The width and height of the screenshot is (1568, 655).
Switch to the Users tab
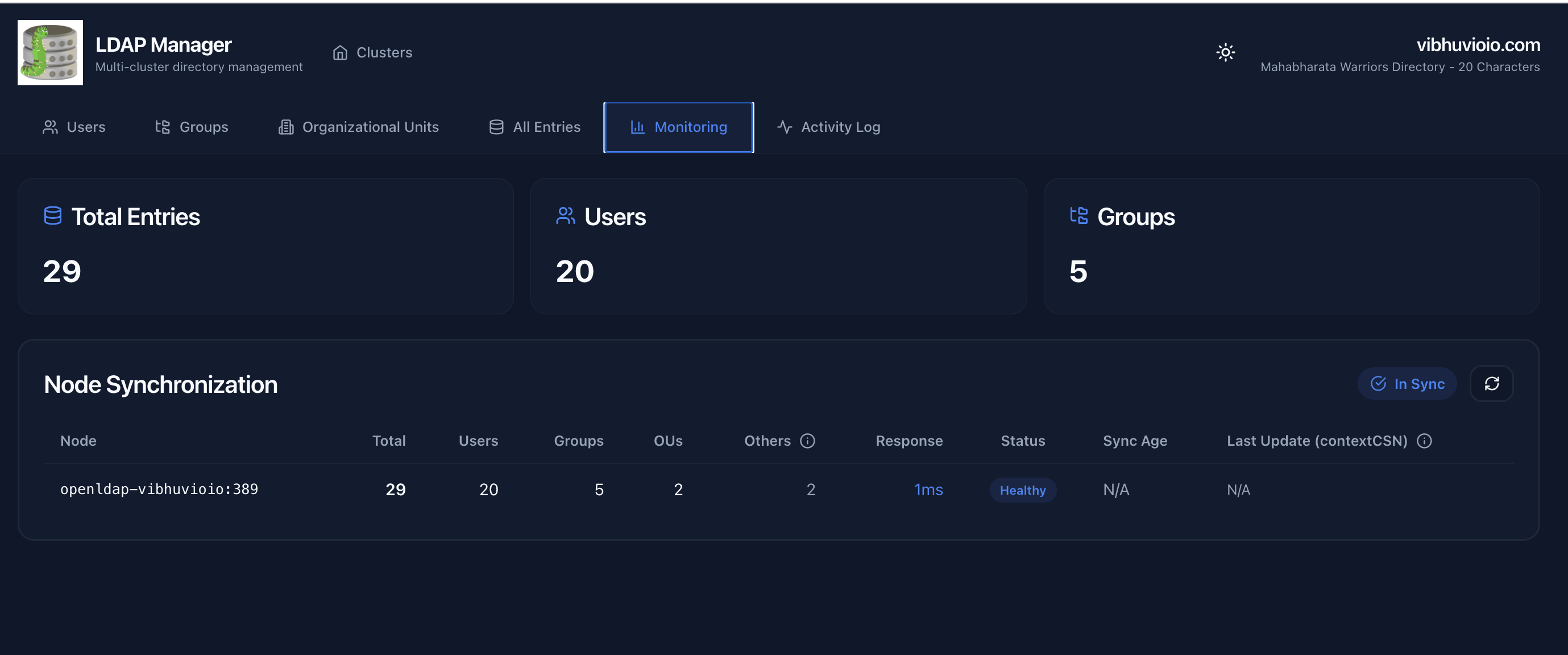pos(85,127)
